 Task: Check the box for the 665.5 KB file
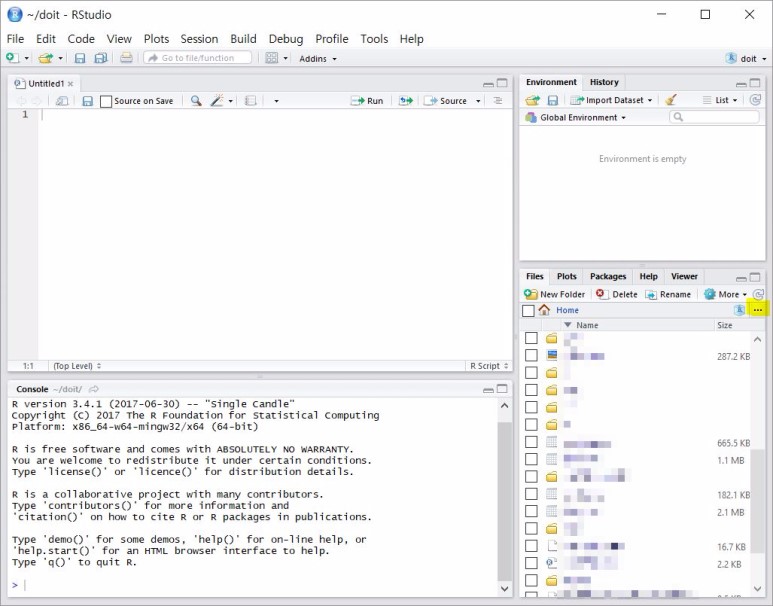[531, 442]
